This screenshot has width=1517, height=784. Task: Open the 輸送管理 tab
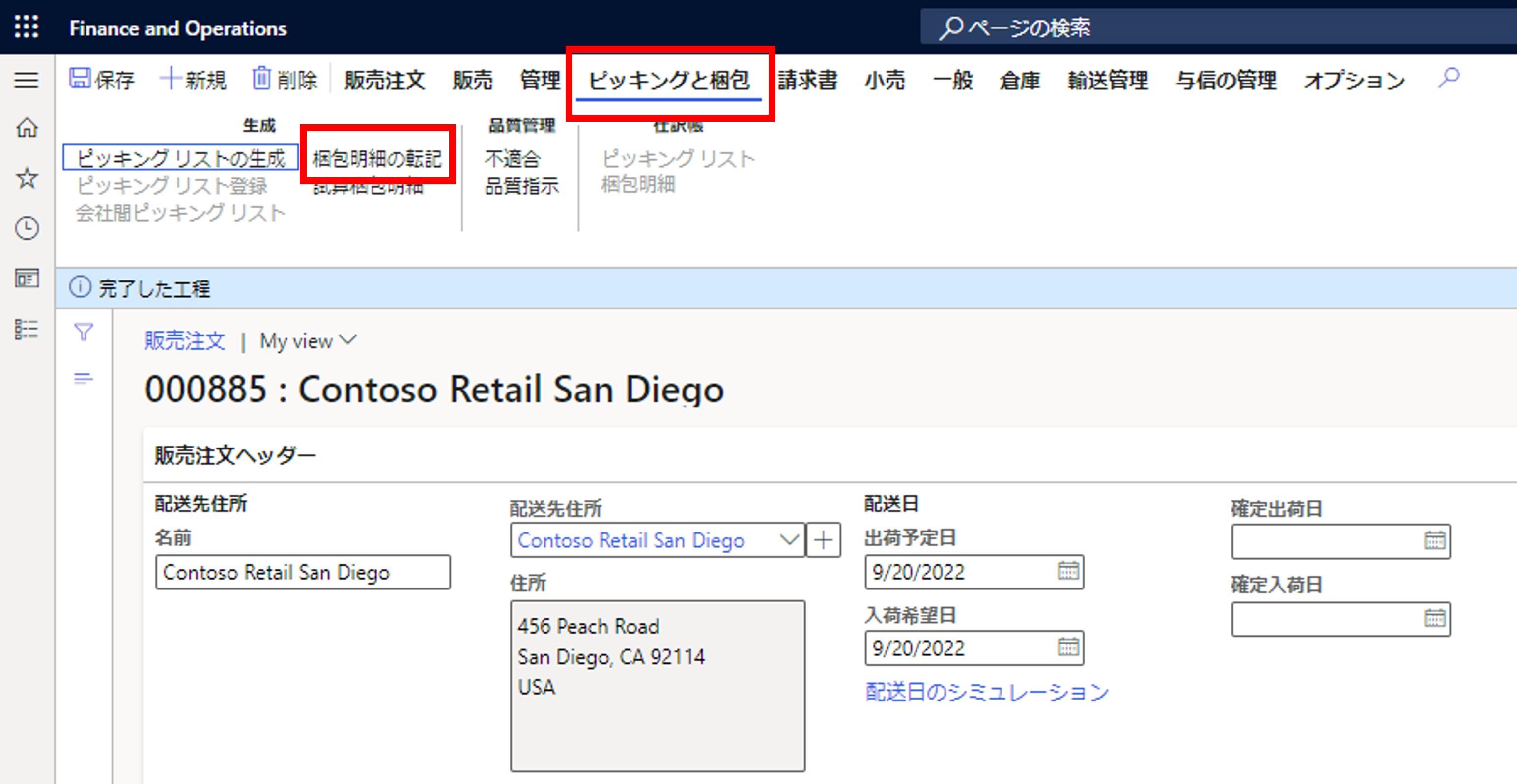pos(1108,80)
